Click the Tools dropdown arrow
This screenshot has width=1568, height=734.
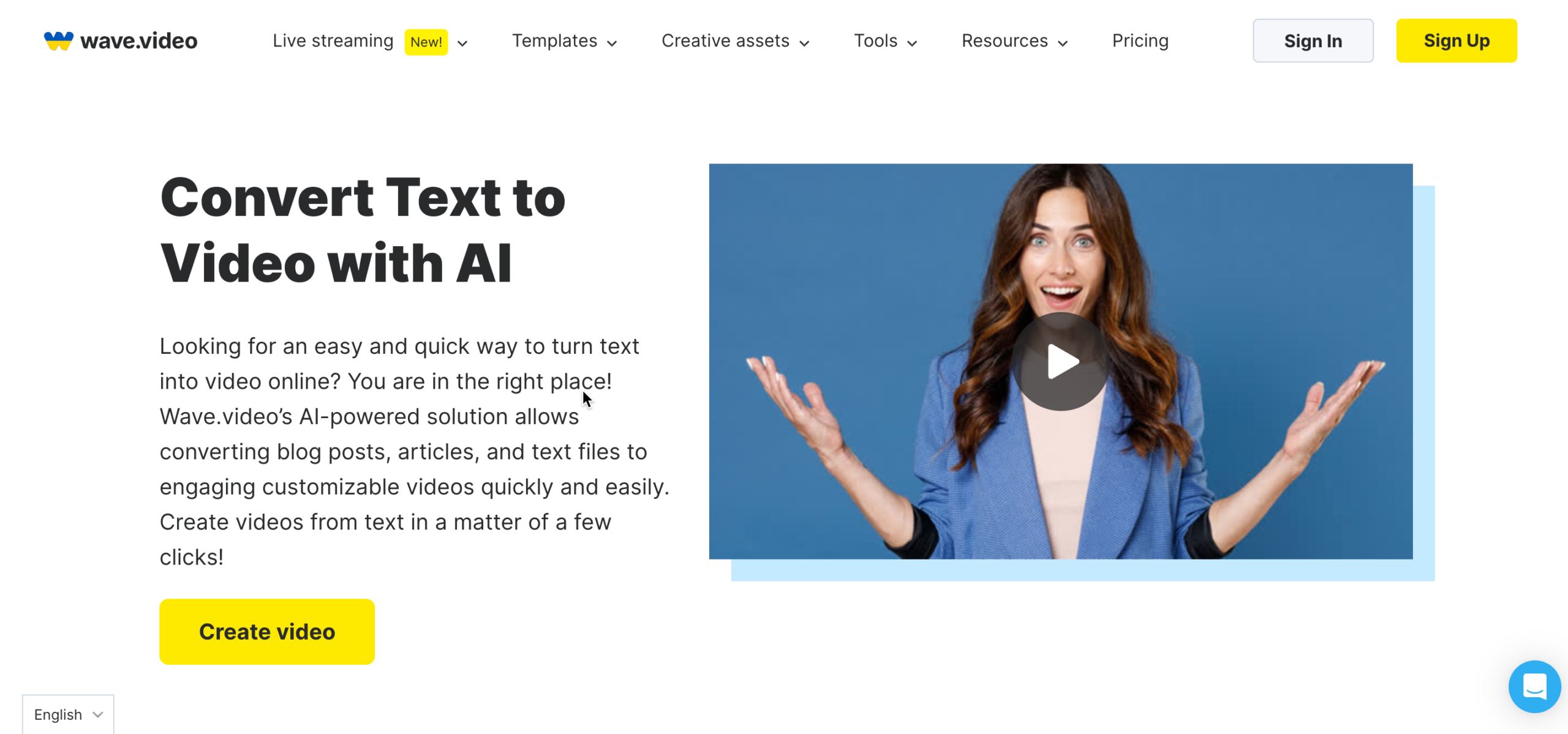(x=912, y=43)
